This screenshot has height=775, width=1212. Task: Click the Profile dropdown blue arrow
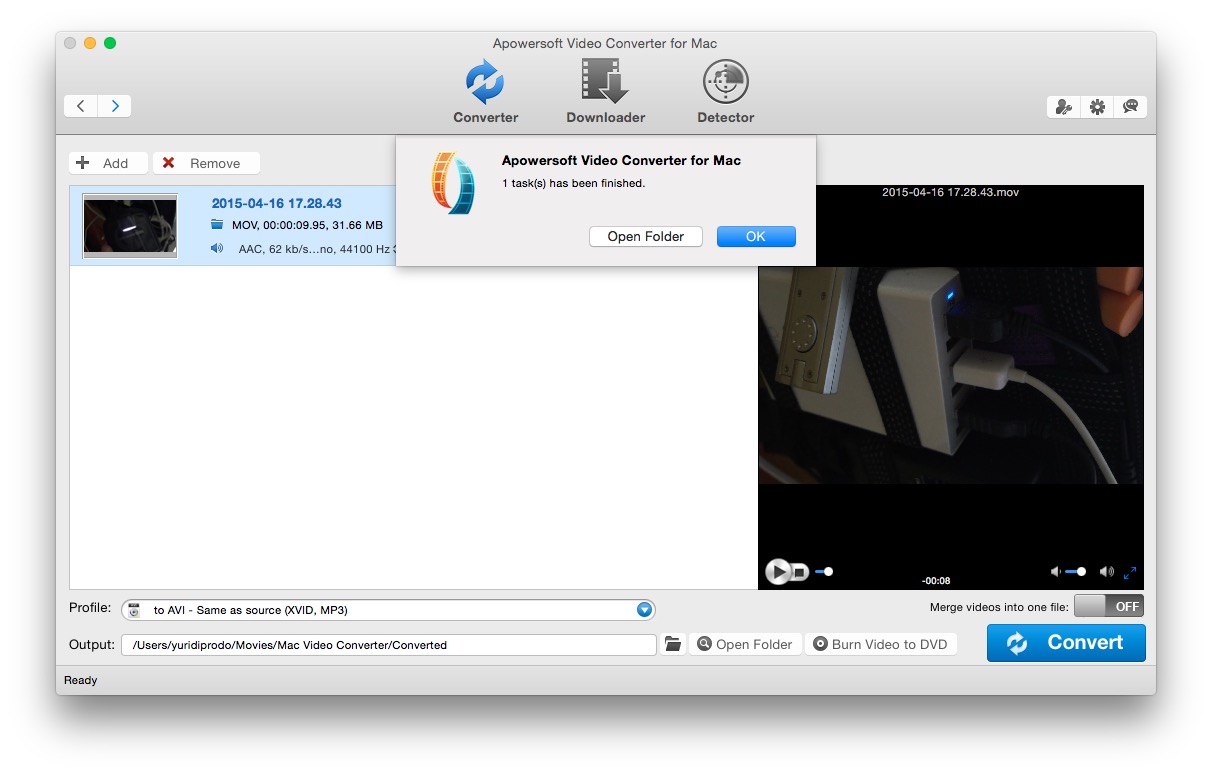pos(645,610)
